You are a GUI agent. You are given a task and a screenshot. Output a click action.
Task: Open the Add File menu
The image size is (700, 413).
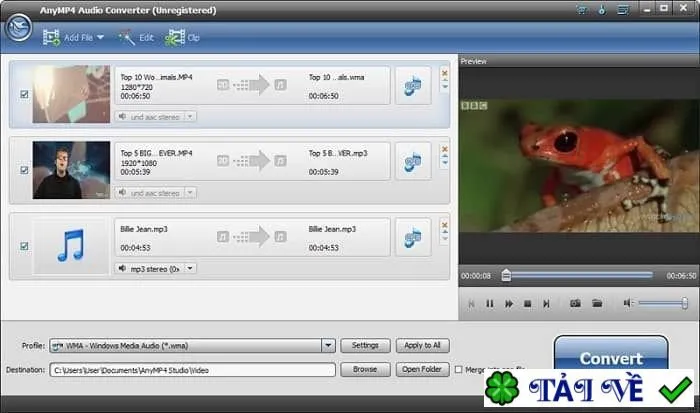point(74,38)
